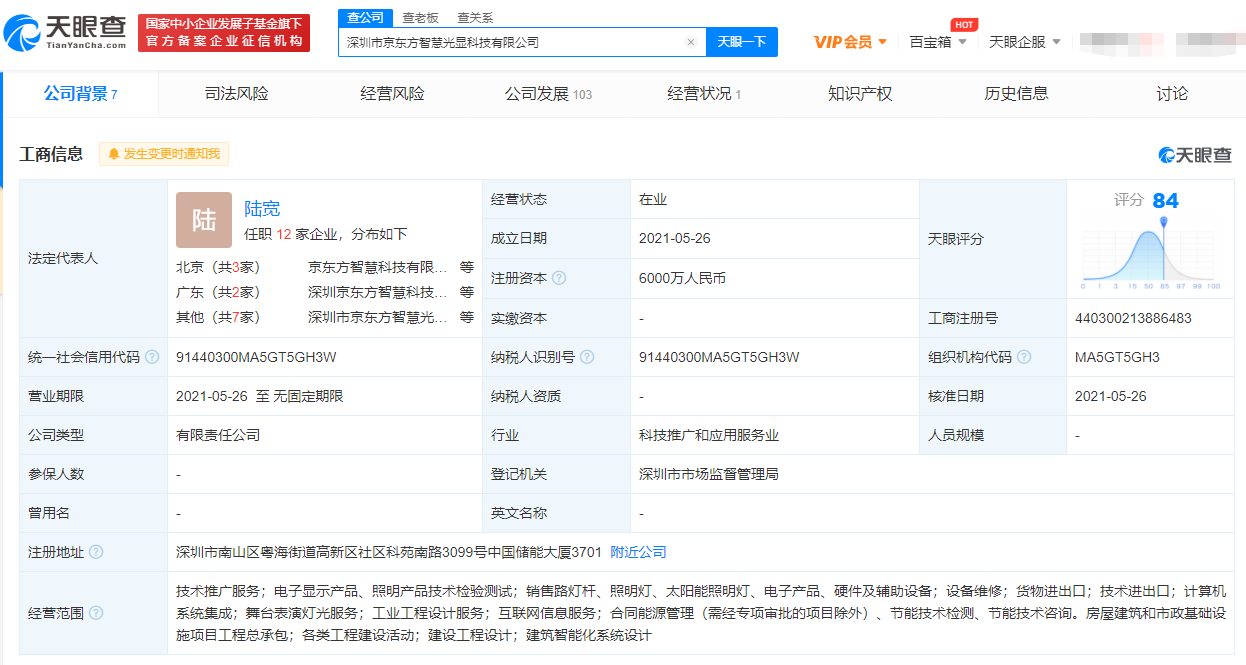Image resolution: width=1246 pixels, height=665 pixels.
Task: Click the help icon next to 纳税人识别号
Action: tap(587, 357)
